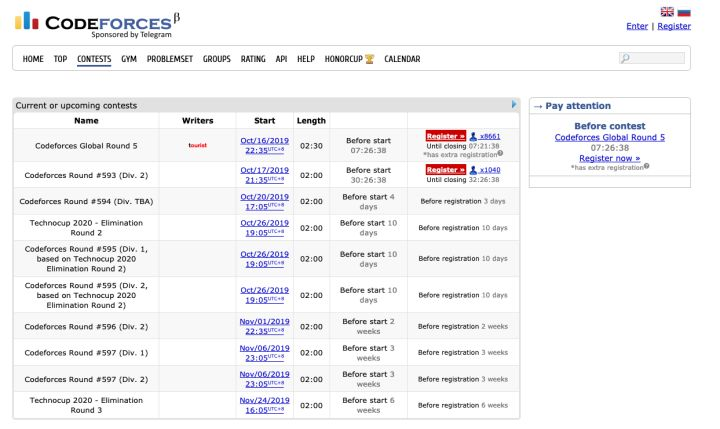Open the GROUPS menu item
The image size is (720, 429).
click(217, 59)
